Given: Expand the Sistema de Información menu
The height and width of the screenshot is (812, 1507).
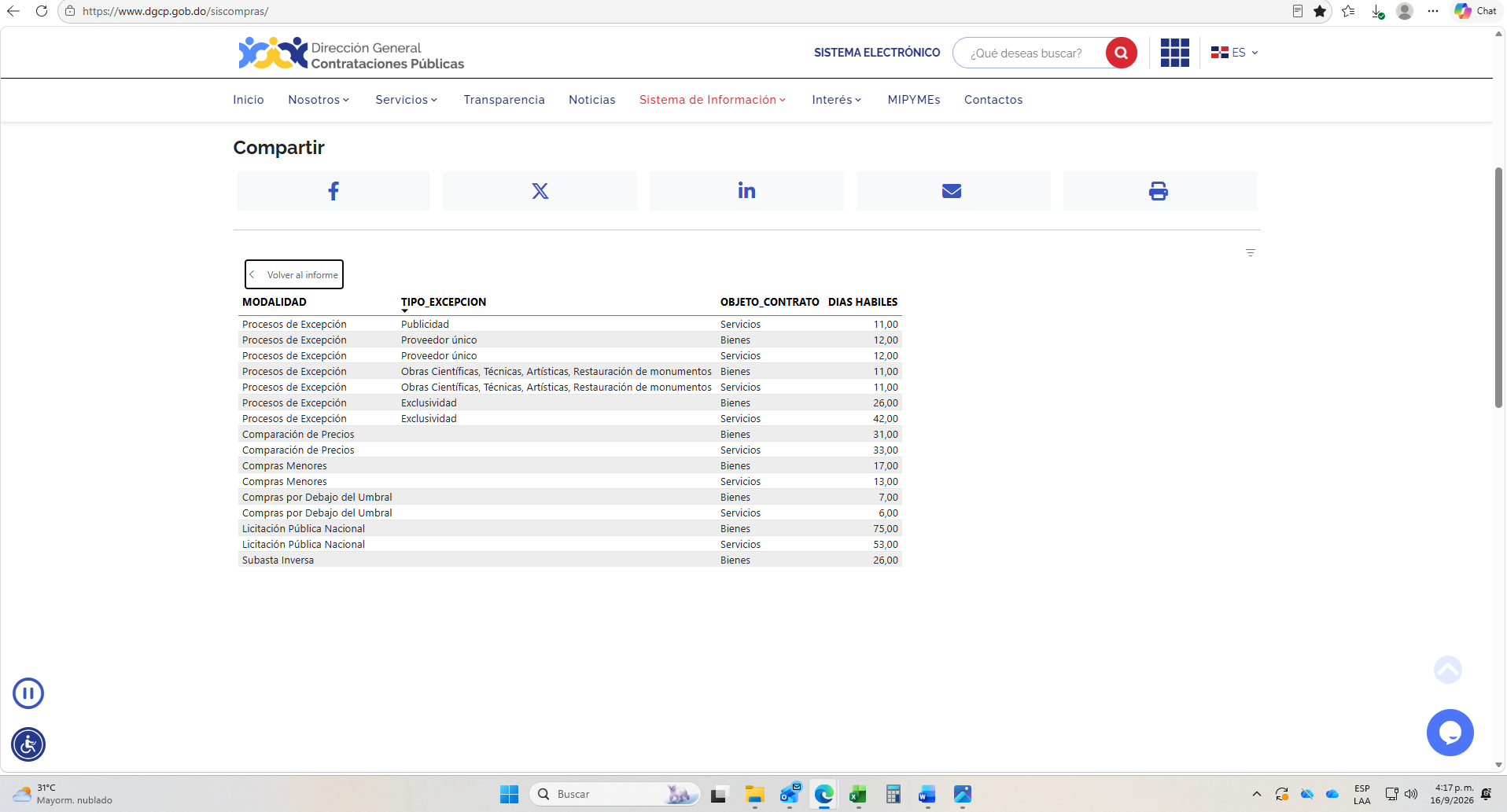Looking at the screenshot, I should pyautogui.click(x=713, y=100).
